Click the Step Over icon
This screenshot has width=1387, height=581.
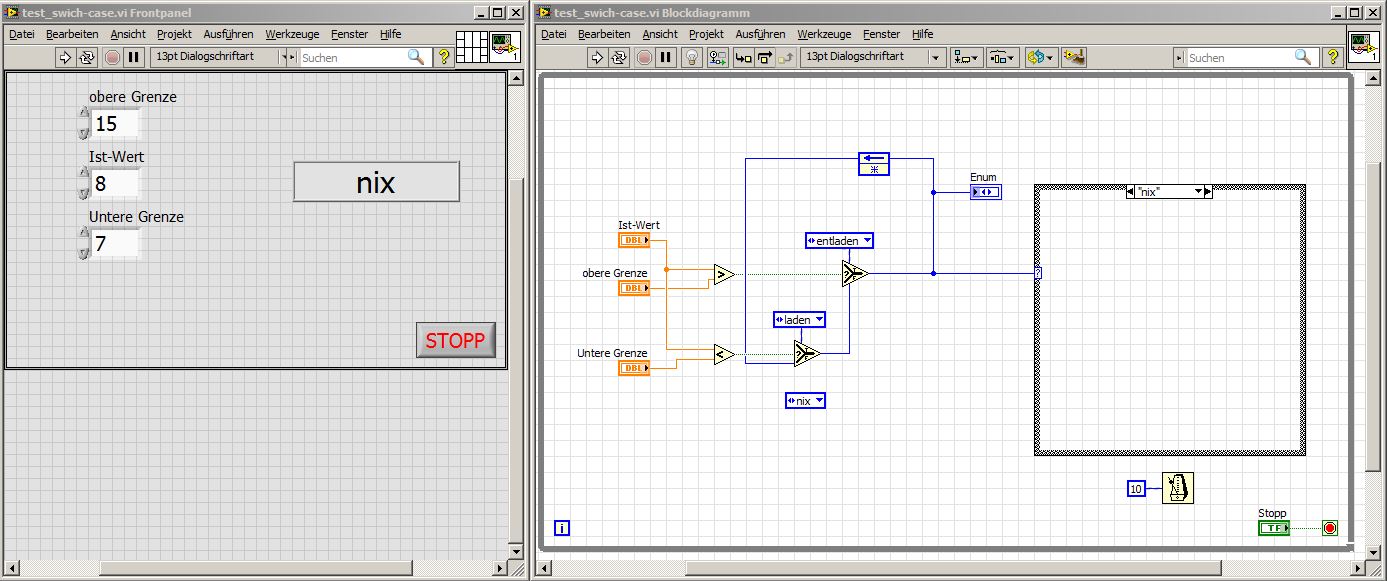765,58
